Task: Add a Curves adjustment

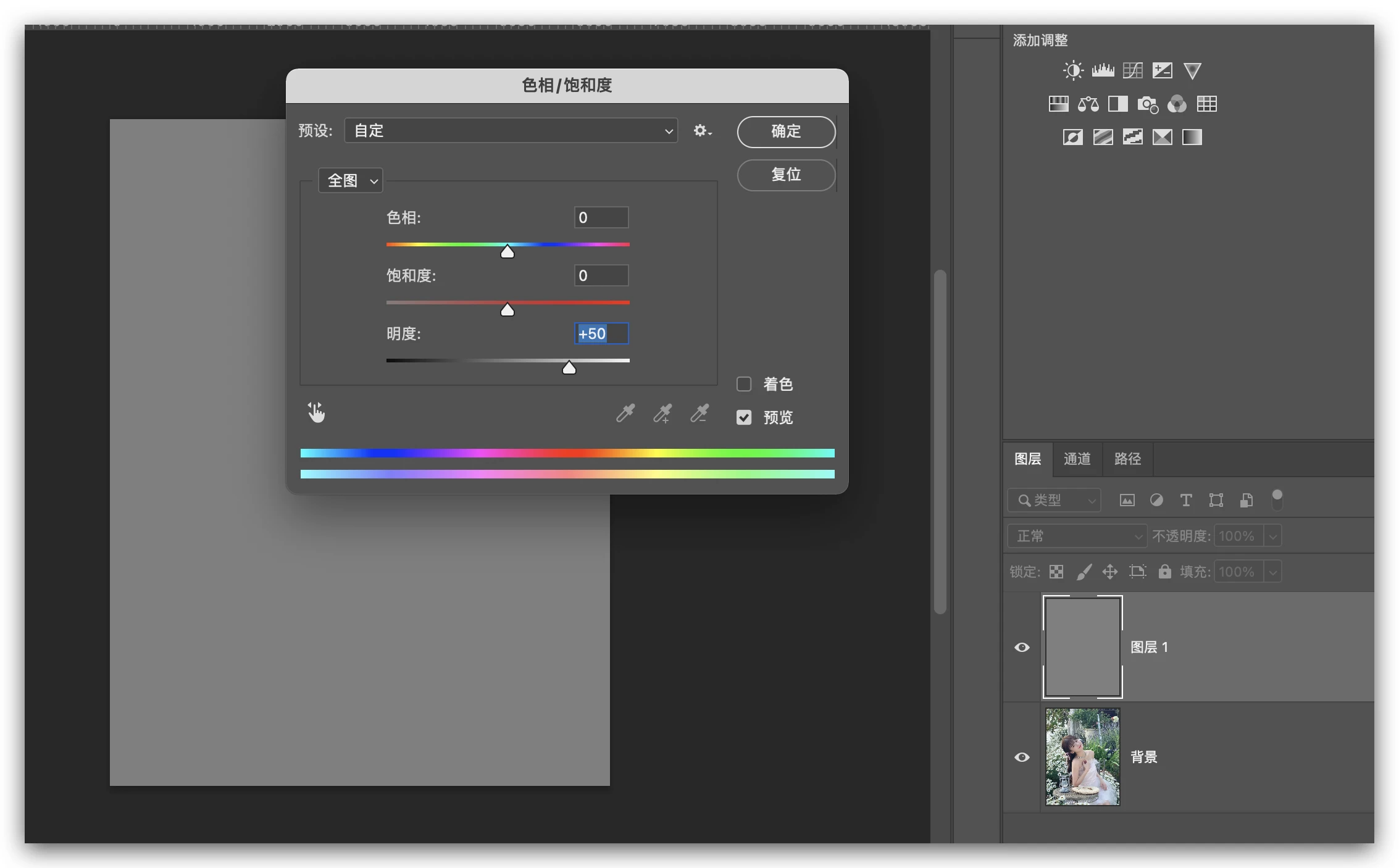Action: tap(1132, 70)
